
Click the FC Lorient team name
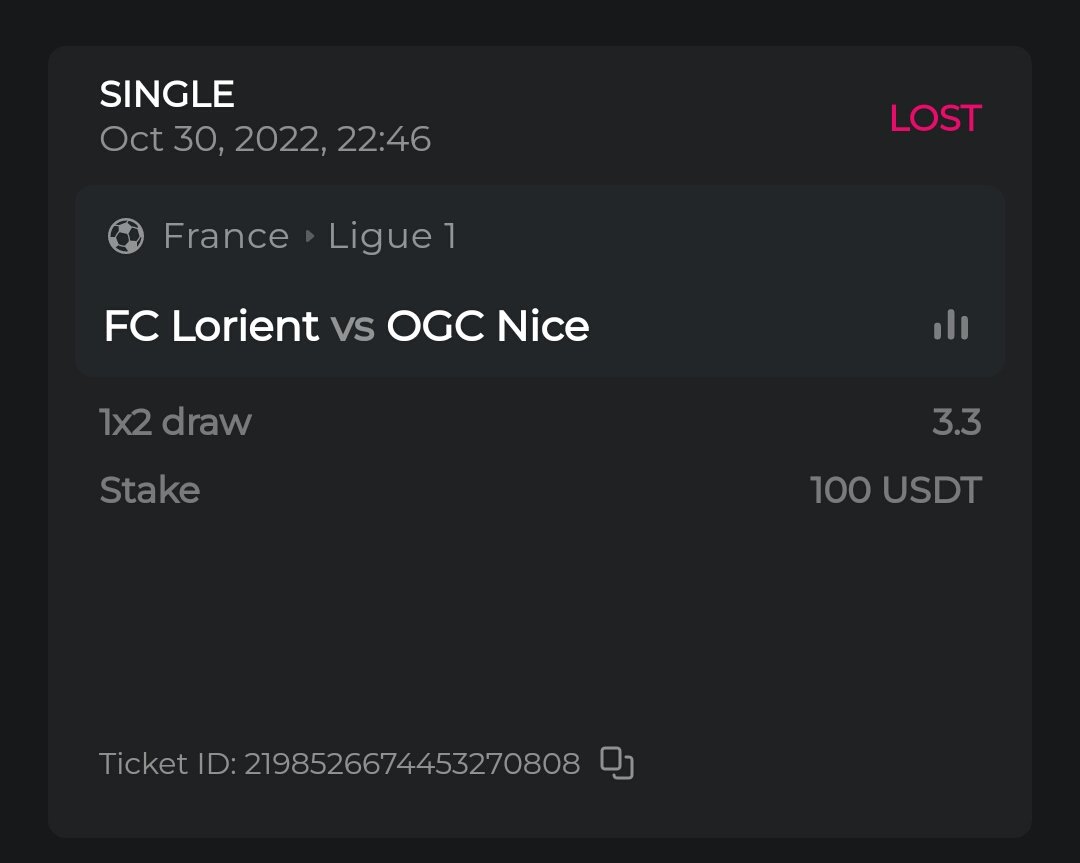point(211,326)
